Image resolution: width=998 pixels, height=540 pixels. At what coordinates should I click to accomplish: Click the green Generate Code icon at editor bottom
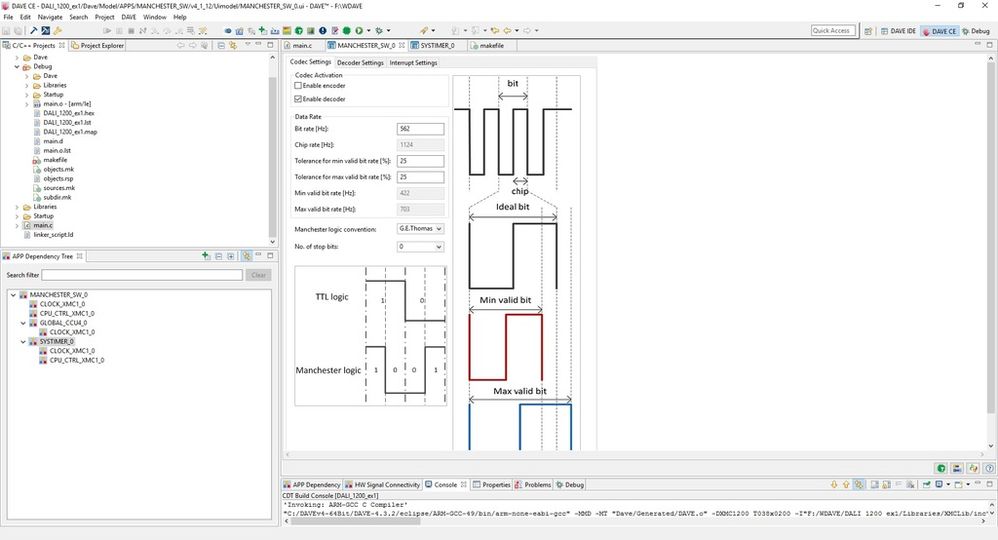[x=941, y=468]
